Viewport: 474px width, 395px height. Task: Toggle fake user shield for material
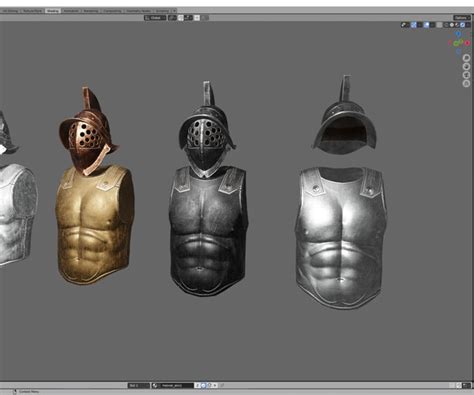tap(204, 385)
